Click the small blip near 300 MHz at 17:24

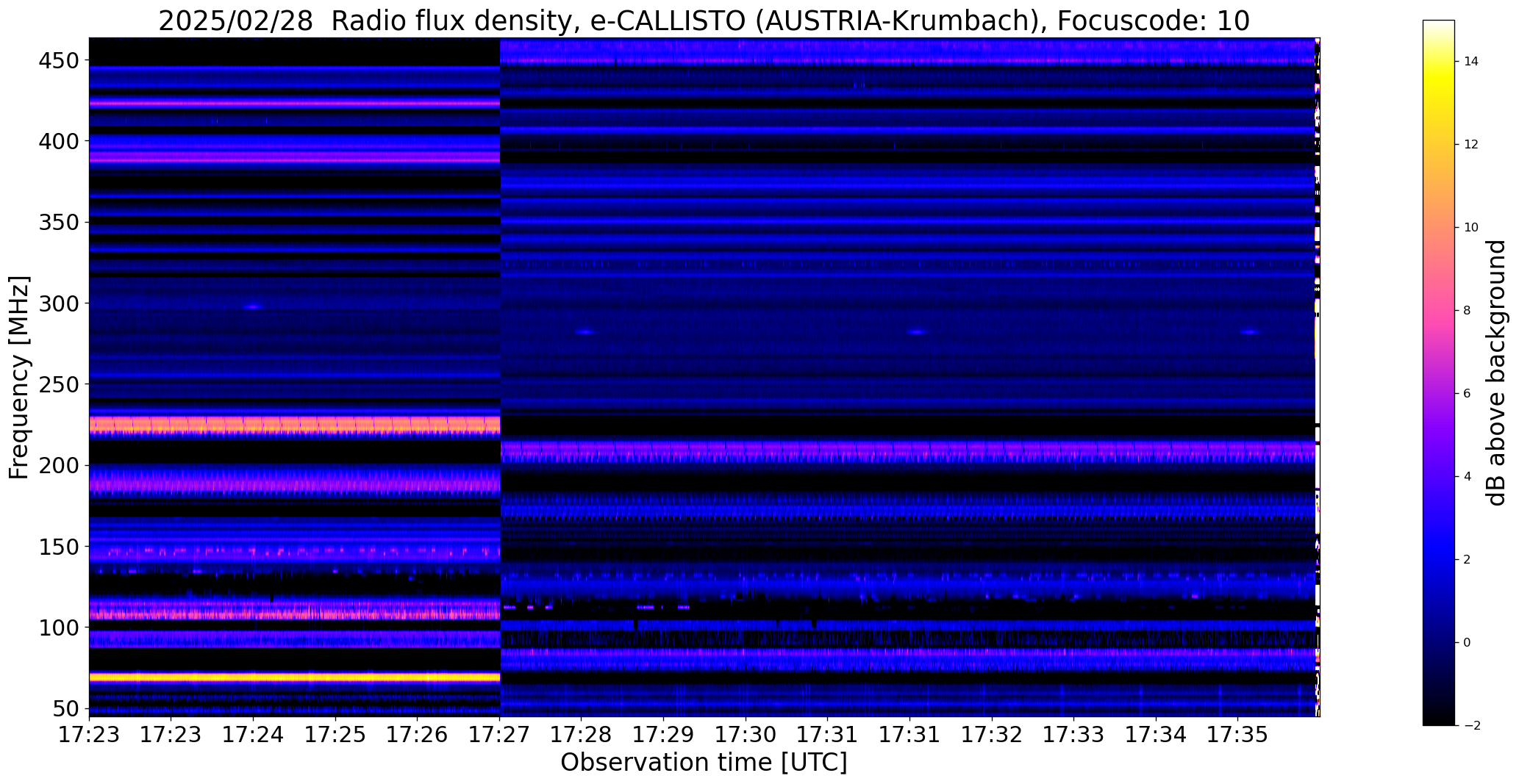[x=253, y=307]
